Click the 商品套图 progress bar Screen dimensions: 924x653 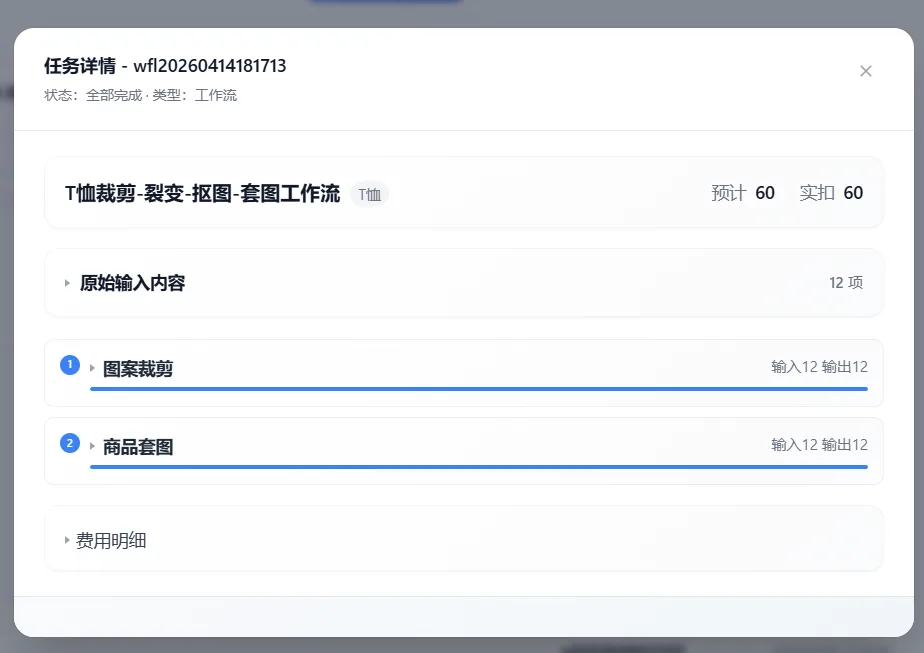pos(478,466)
